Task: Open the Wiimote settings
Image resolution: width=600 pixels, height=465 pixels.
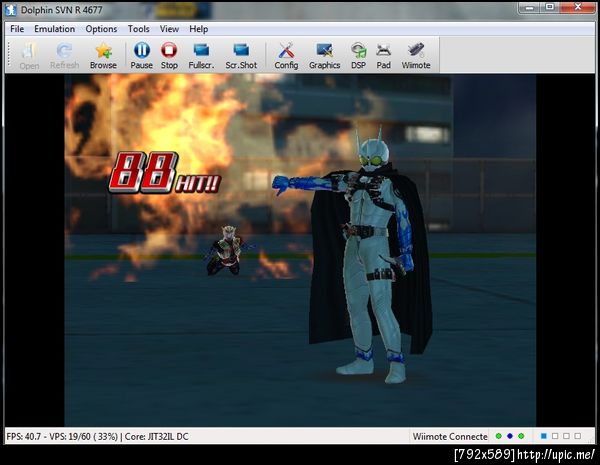Action: 416,55
